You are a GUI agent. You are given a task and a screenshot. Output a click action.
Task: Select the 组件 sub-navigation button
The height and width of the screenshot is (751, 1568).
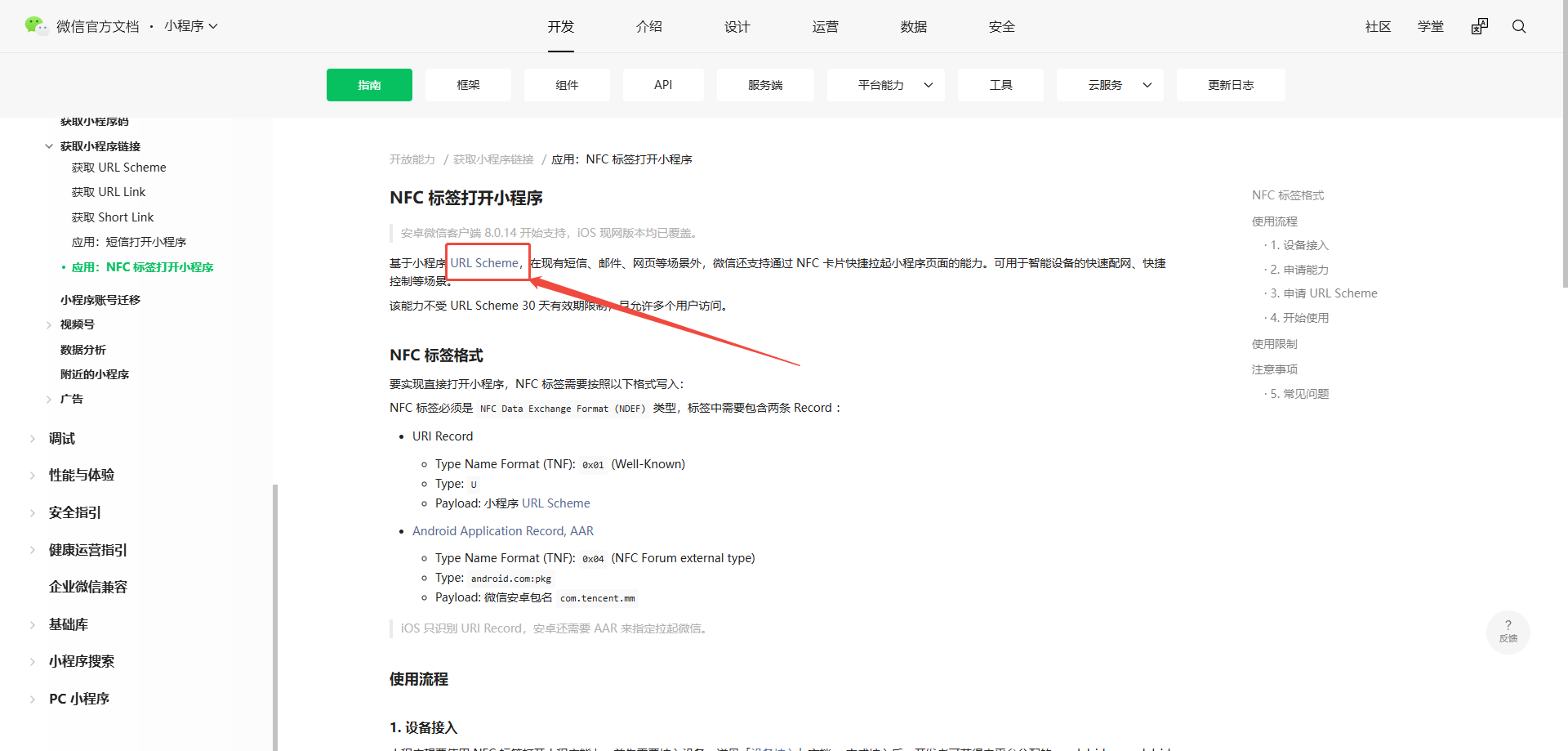point(567,85)
